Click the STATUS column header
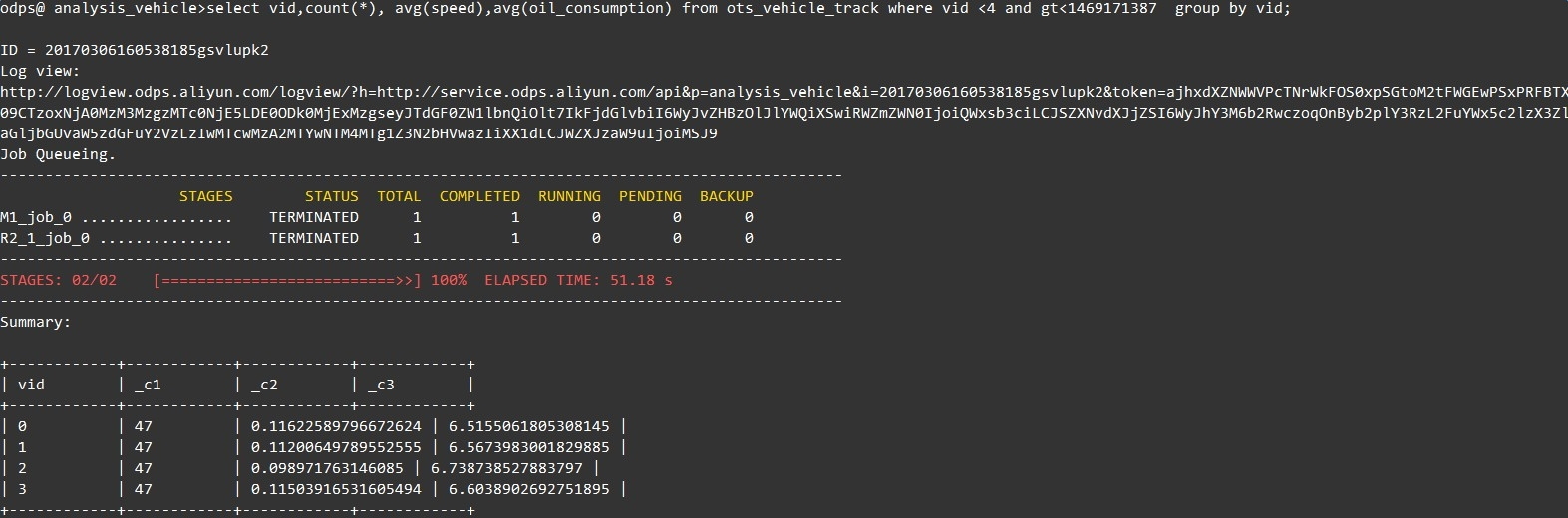Image resolution: width=1568 pixels, height=518 pixels. coord(331,196)
